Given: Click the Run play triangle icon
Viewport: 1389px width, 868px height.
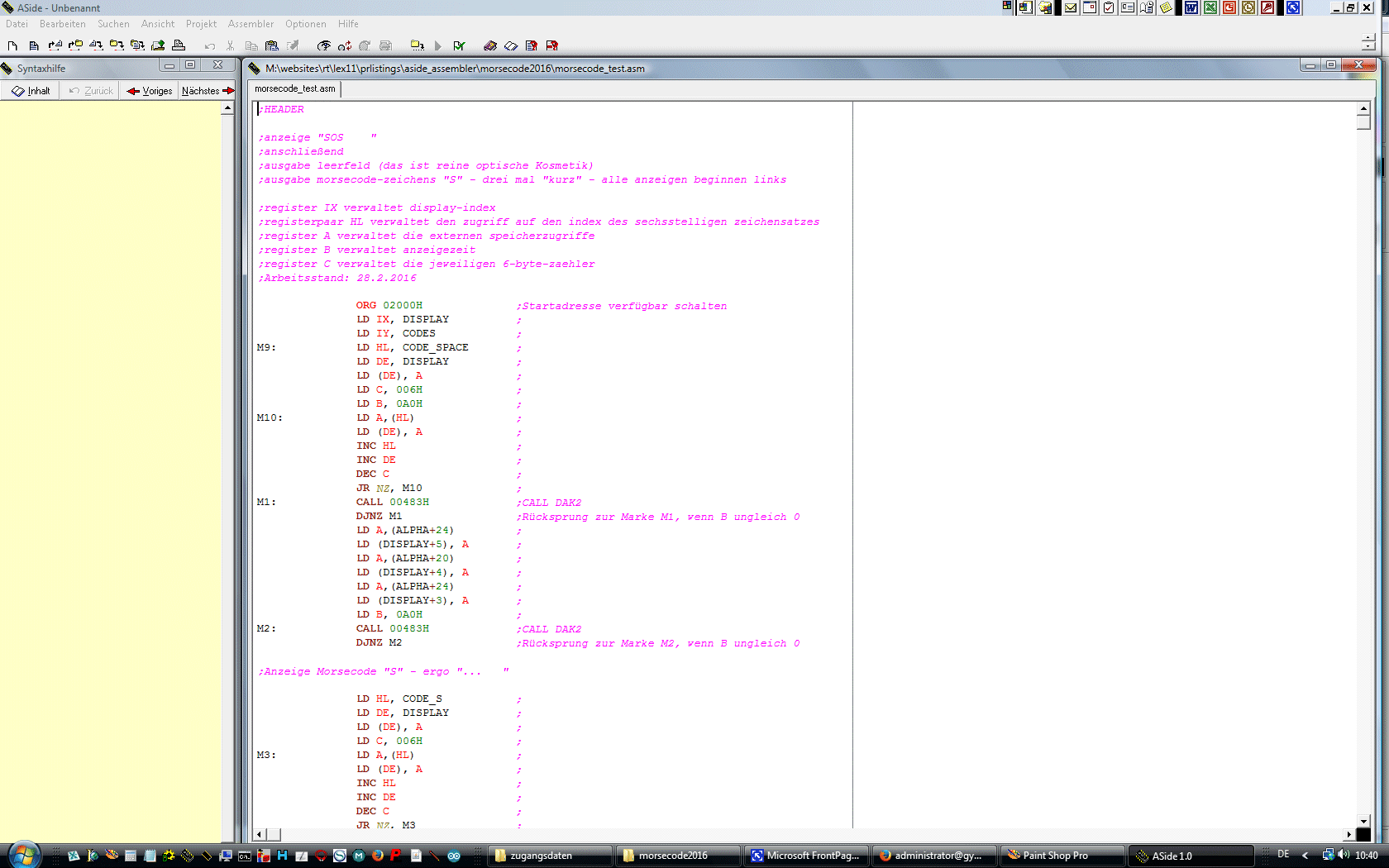Looking at the screenshot, I should coord(438,45).
